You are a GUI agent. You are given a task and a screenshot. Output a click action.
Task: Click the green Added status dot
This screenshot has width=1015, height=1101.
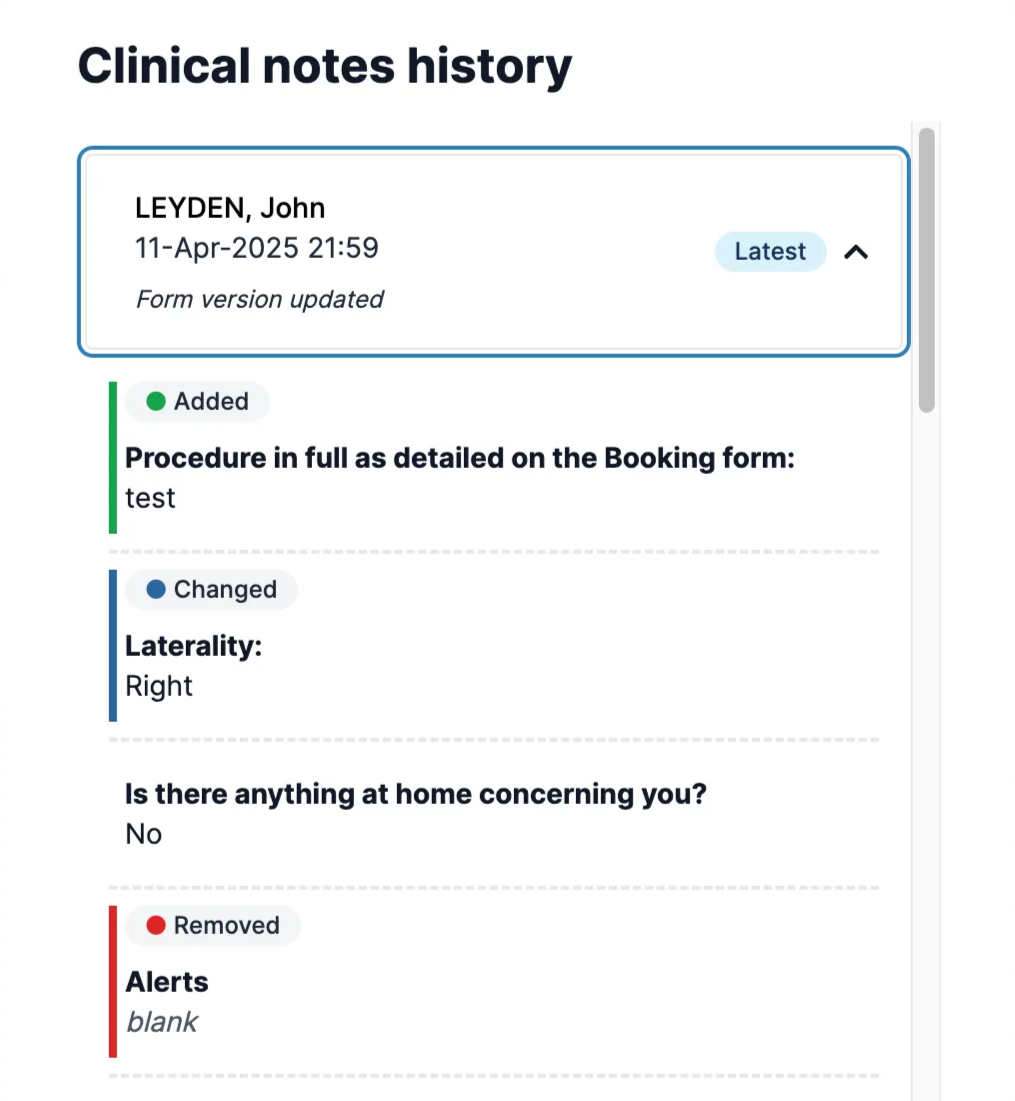pos(156,401)
